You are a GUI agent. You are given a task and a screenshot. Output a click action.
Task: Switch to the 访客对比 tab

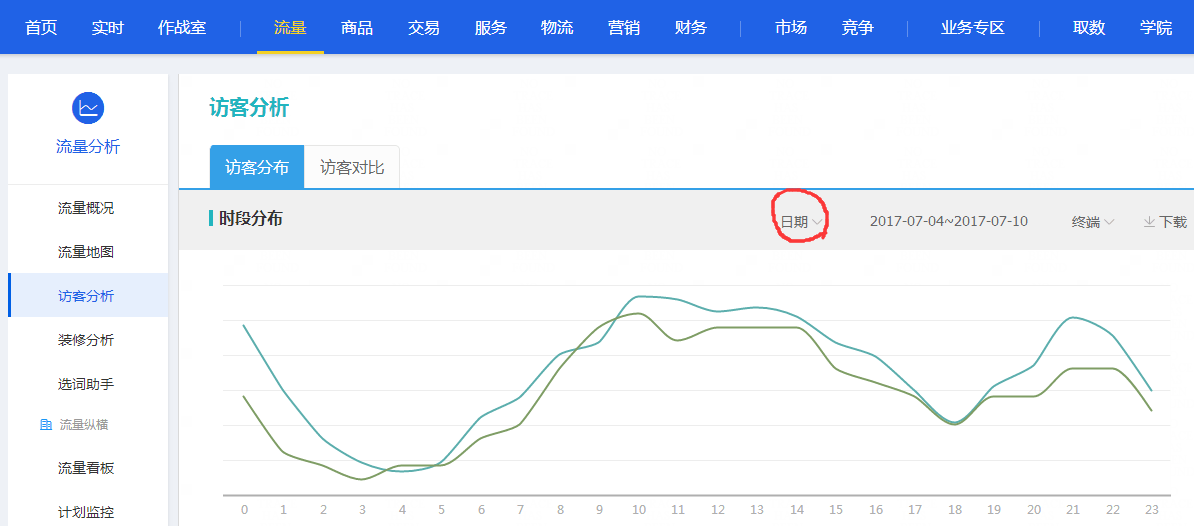[x=352, y=167]
